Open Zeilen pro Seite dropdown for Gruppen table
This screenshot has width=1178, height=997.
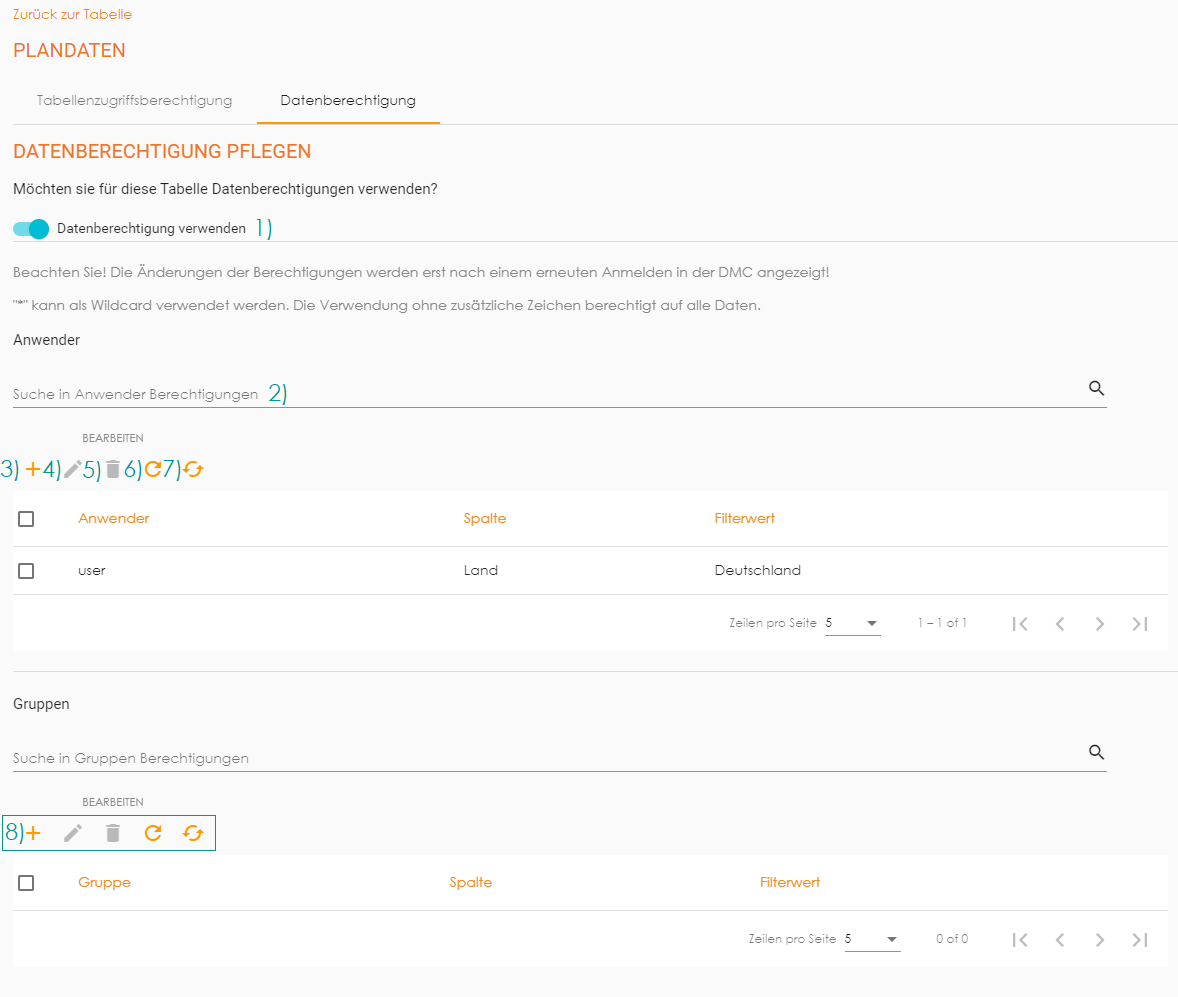tap(871, 939)
